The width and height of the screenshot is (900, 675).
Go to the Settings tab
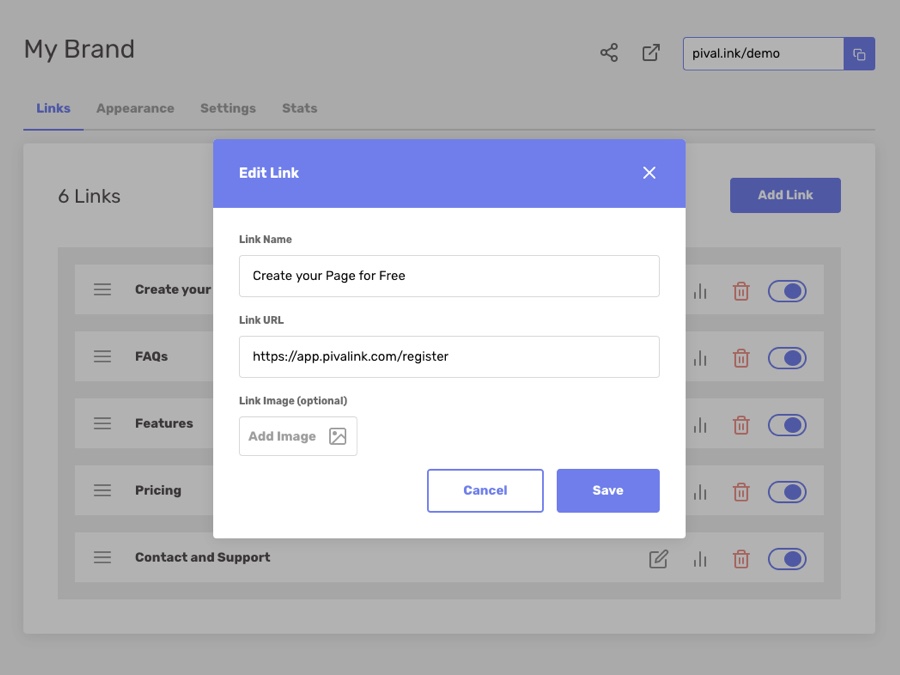pos(228,108)
